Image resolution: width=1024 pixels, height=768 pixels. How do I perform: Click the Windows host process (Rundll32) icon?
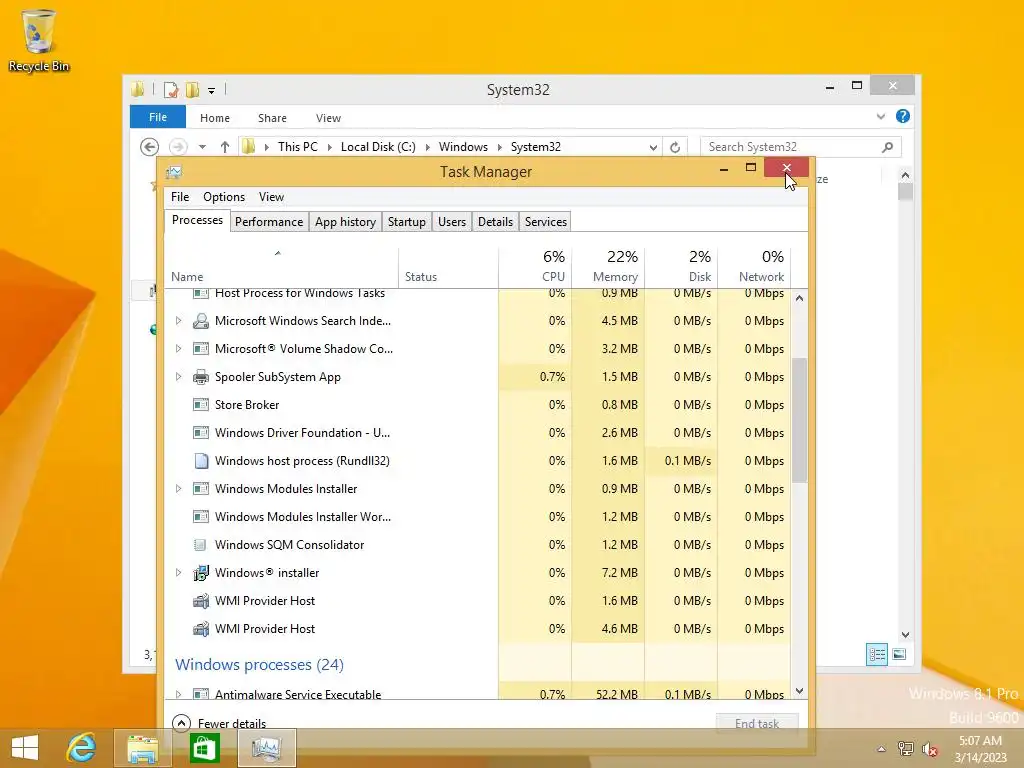coord(201,460)
